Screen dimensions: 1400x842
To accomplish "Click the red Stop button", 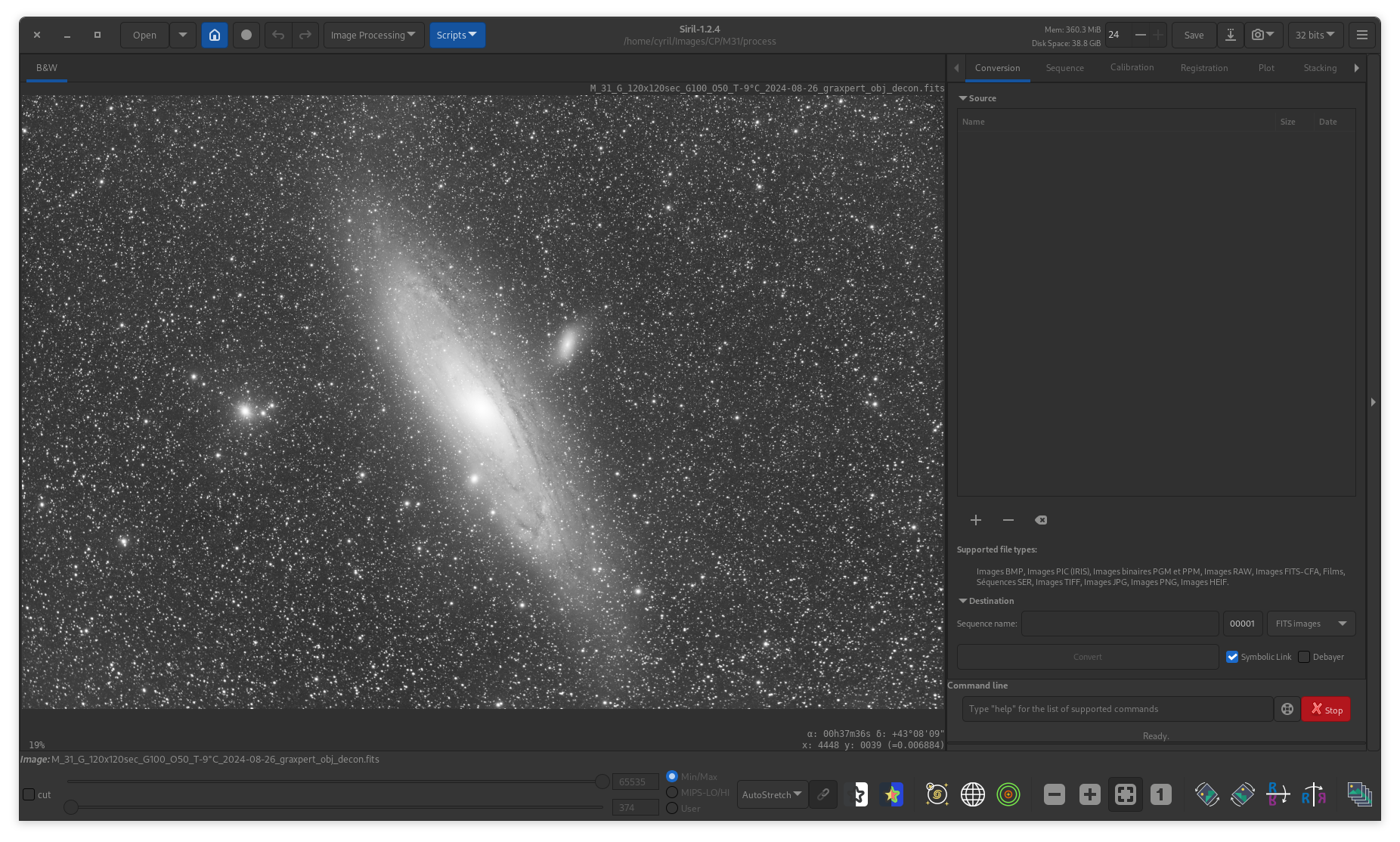I will click(x=1326, y=709).
